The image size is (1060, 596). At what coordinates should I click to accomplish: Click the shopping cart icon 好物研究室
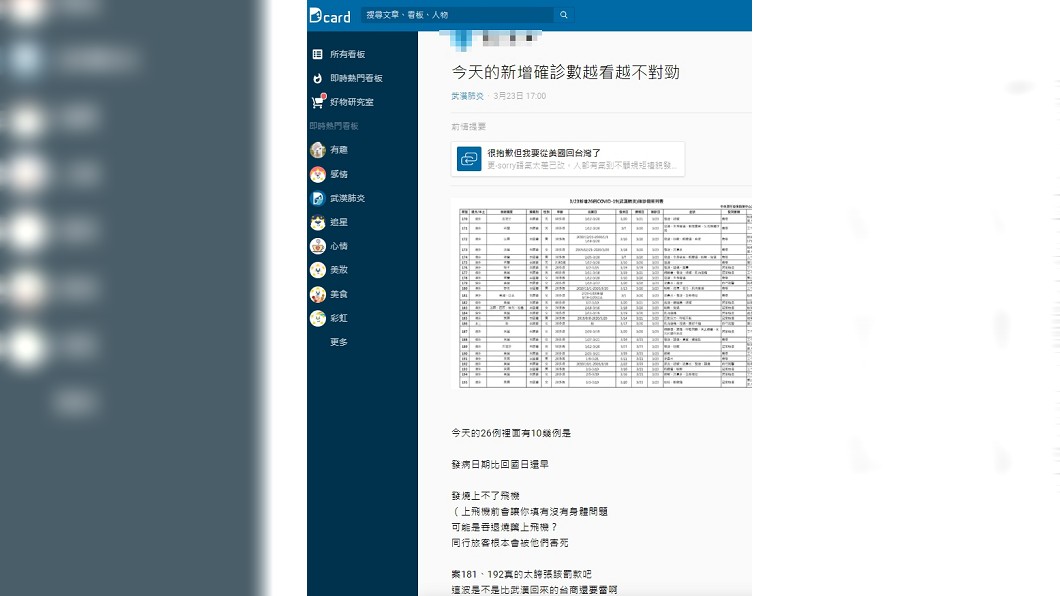318,102
